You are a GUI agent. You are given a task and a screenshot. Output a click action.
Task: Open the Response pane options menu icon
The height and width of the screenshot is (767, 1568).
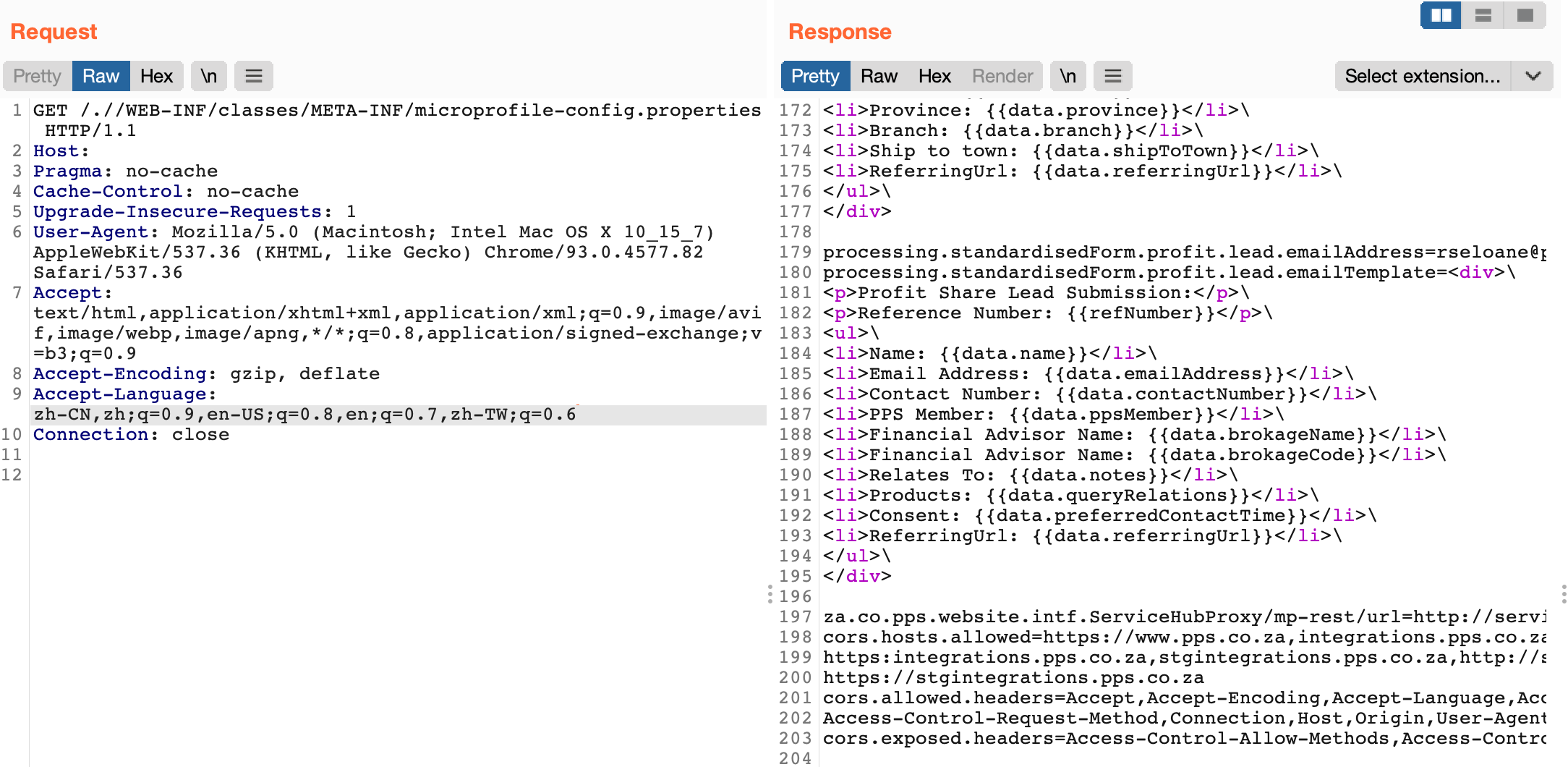[1113, 76]
